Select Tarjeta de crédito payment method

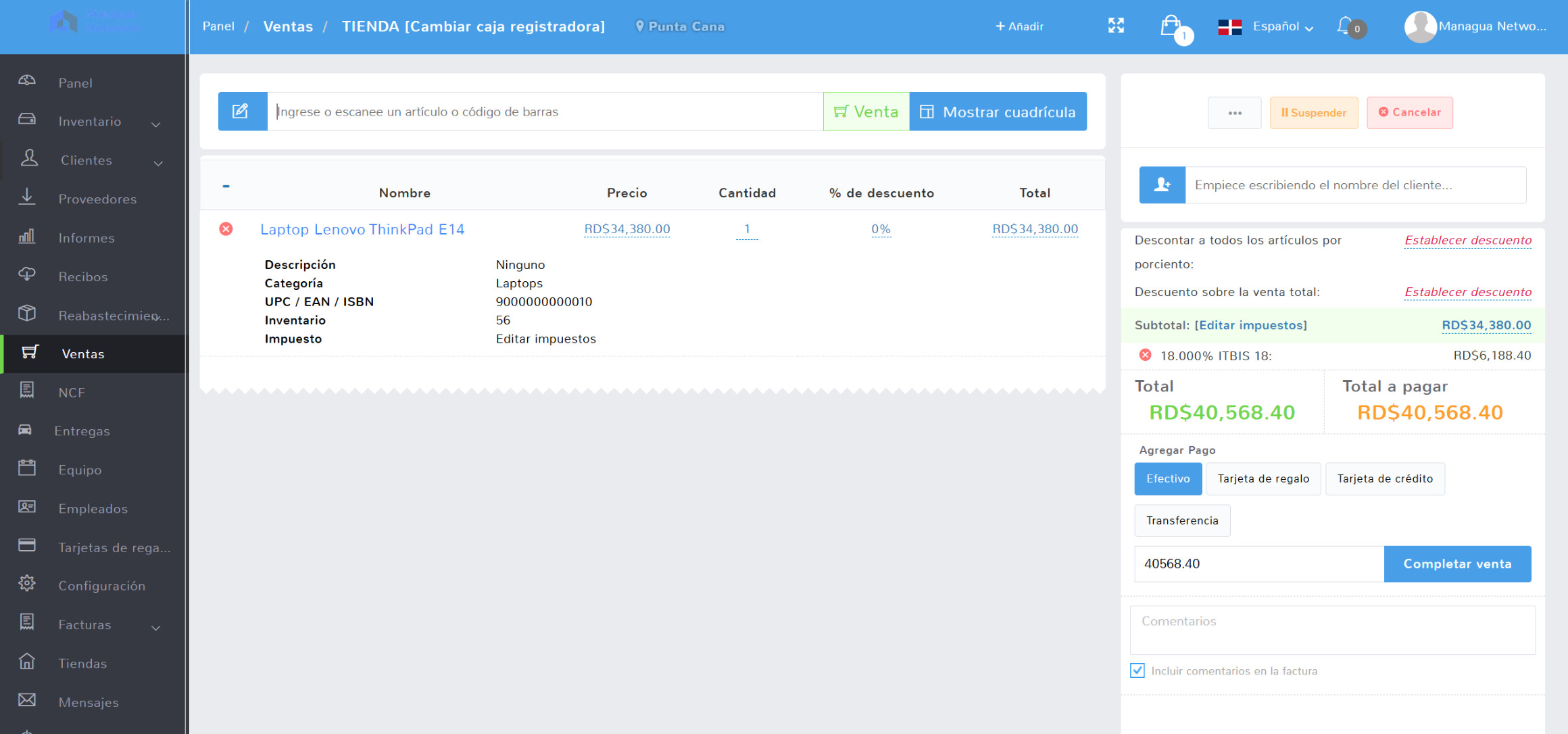(x=1385, y=479)
